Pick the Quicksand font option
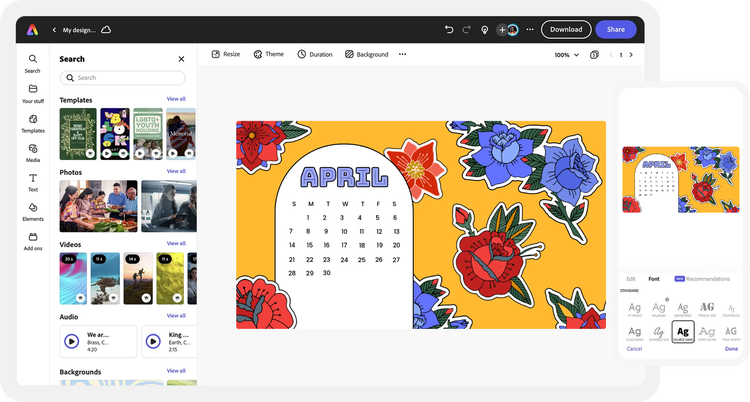 (x=635, y=333)
